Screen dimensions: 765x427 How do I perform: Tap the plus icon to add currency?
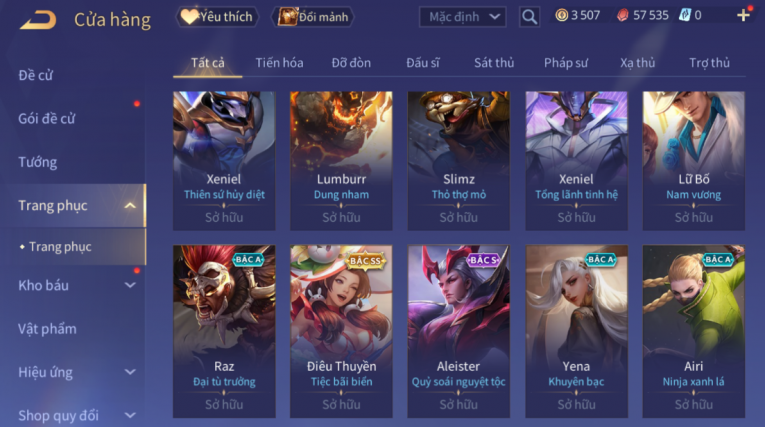coord(743,16)
